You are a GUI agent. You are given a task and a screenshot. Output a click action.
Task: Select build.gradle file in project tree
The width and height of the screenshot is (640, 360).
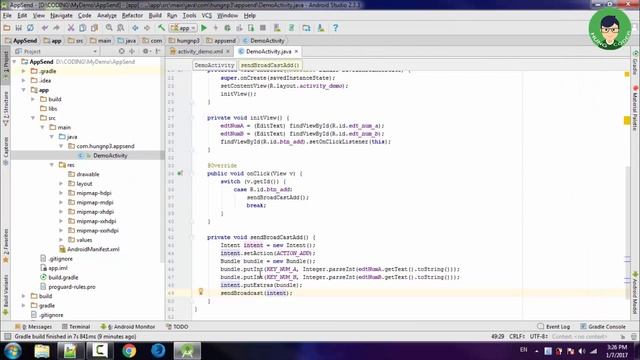click(59, 277)
